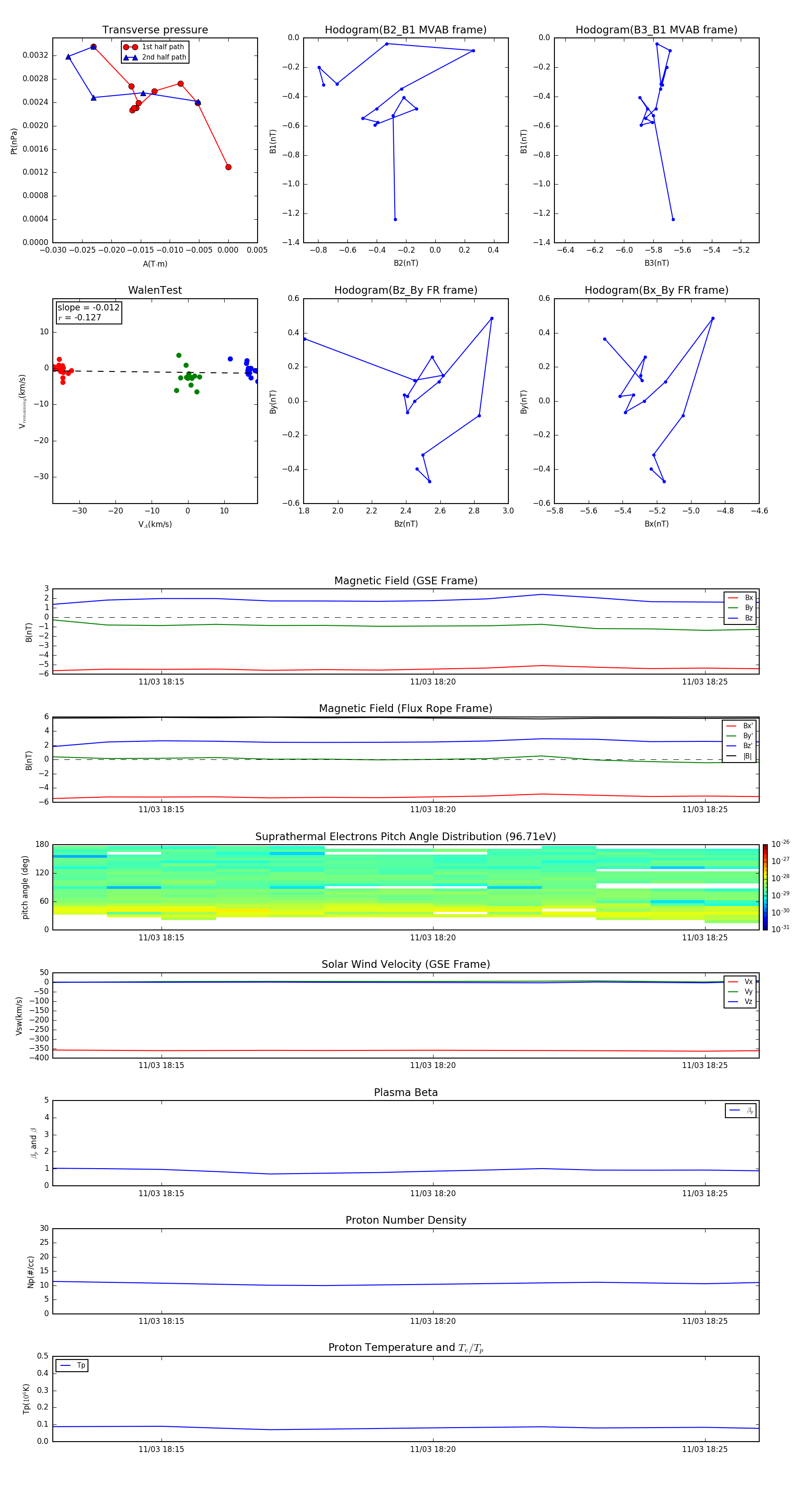Viewport: 812px width, 1489px height.
Task: Click the 'WalenTest' plot title
Action: [x=155, y=290]
